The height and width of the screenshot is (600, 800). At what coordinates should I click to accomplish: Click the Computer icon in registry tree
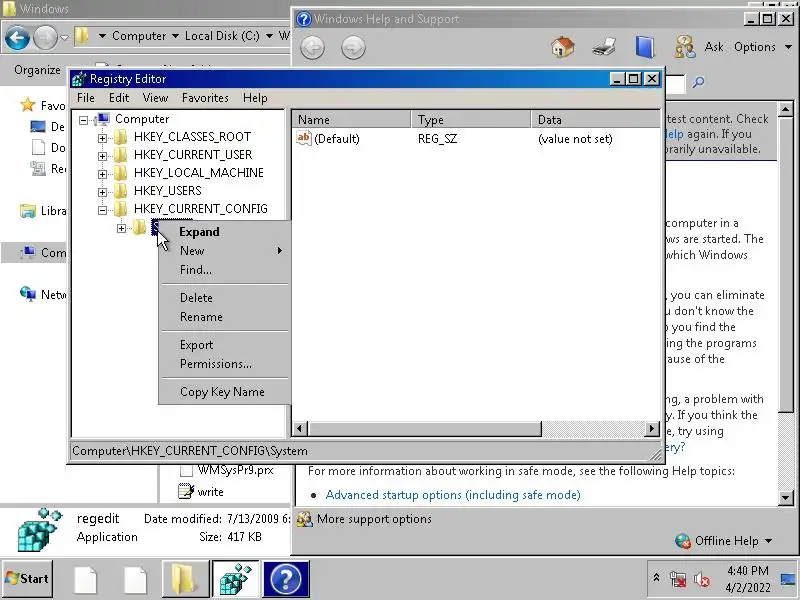102,119
